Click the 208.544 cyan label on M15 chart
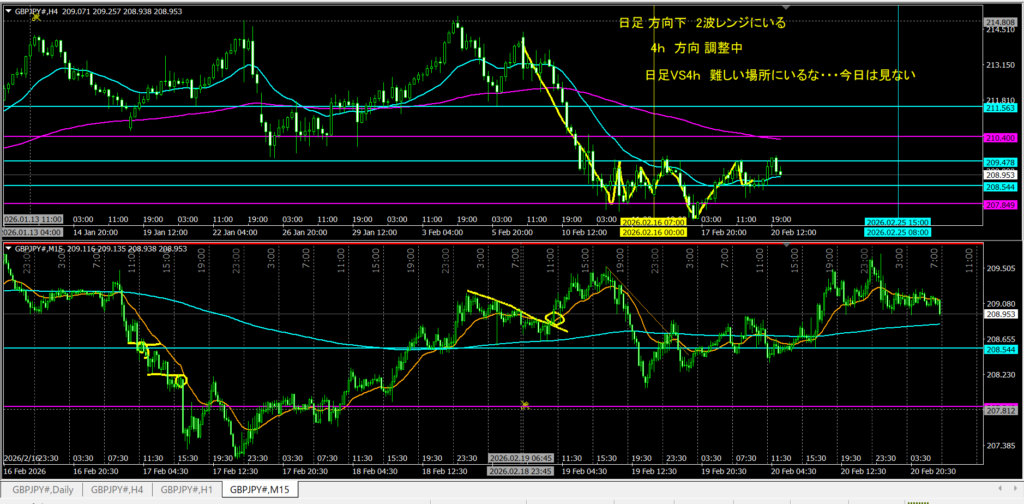Screen dimensions: 1024x504 click(1002, 350)
